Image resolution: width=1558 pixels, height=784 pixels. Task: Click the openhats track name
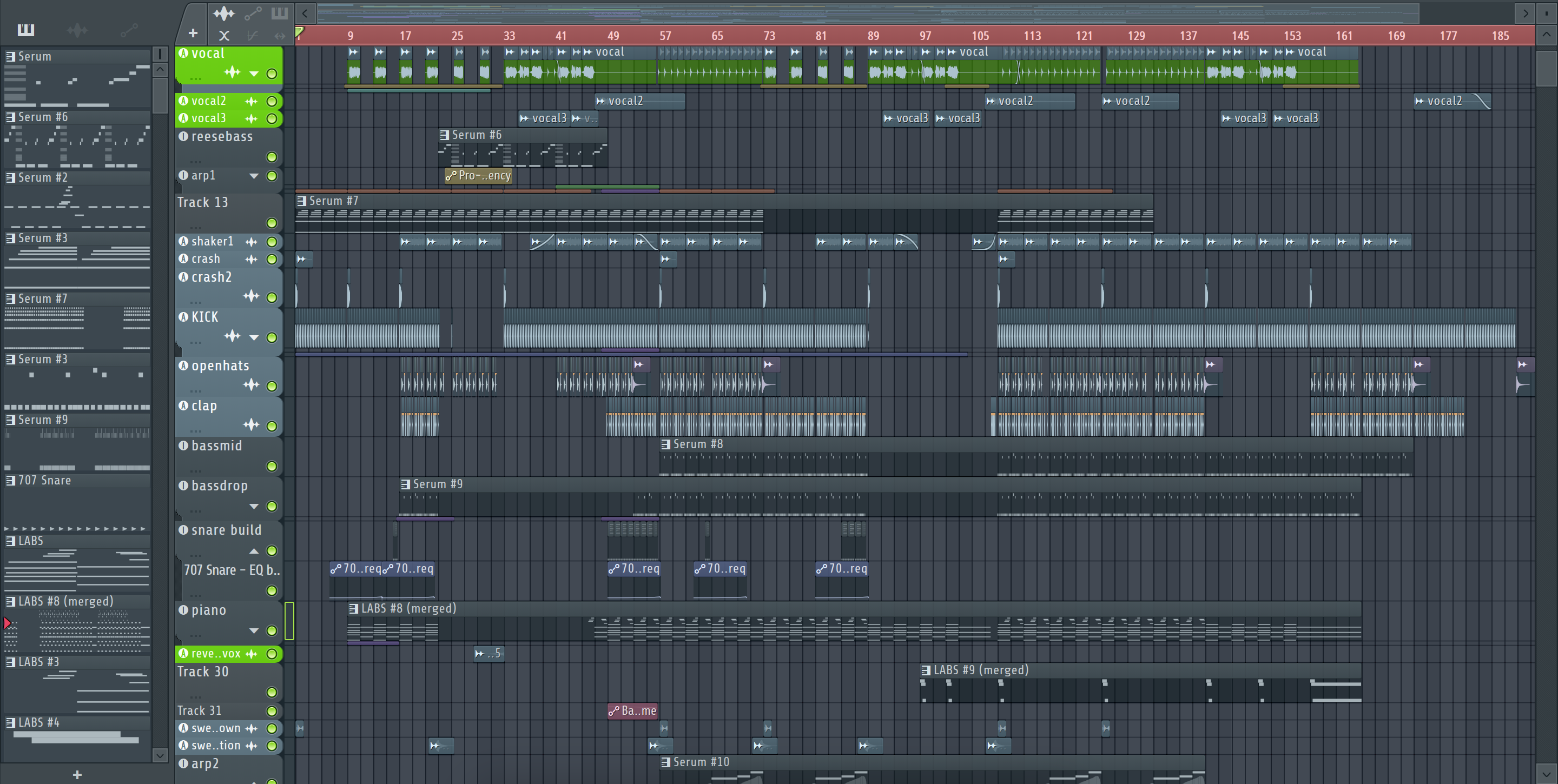pyautogui.click(x=220, y=366)
